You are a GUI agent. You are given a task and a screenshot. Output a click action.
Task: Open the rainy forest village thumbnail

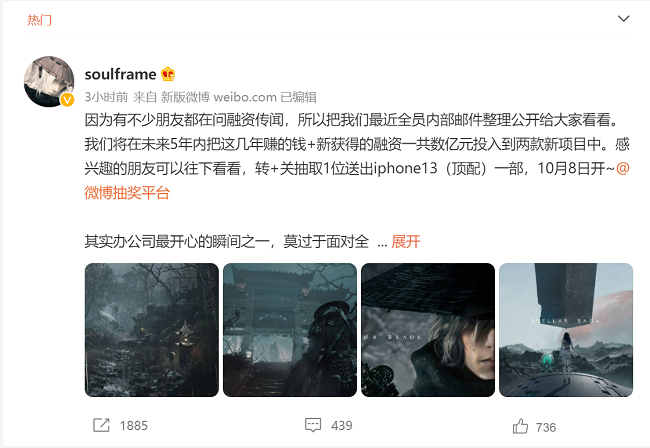152,330
